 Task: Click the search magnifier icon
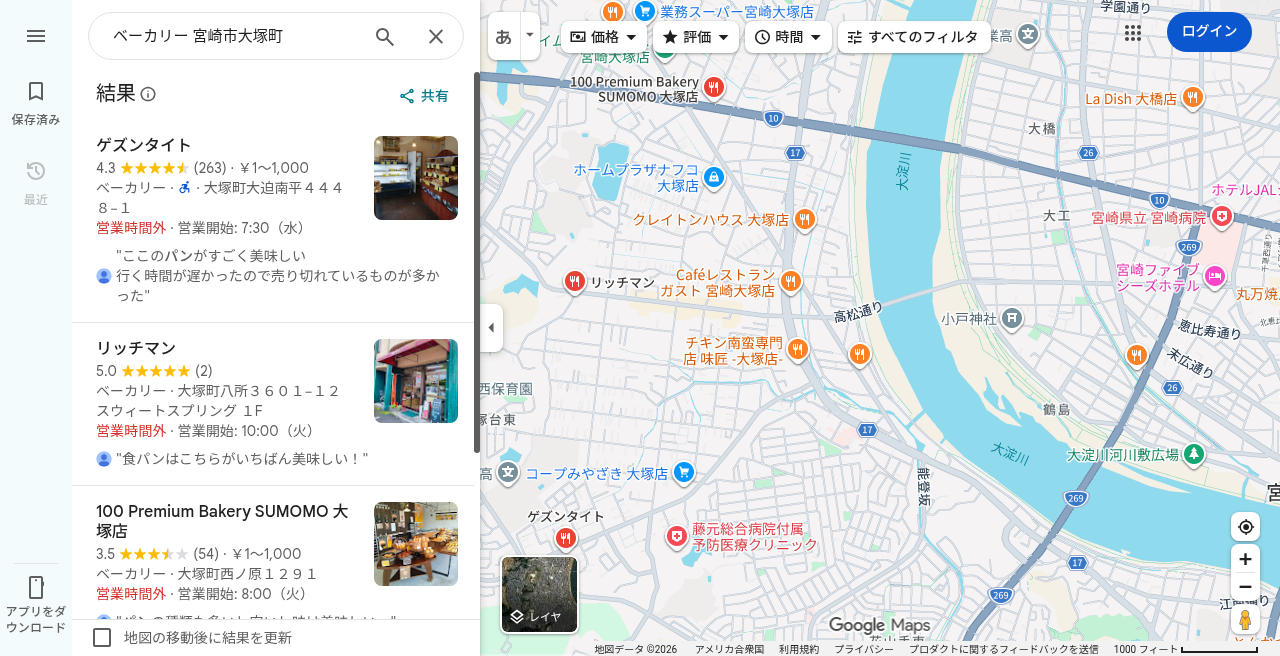click(385, 36)
